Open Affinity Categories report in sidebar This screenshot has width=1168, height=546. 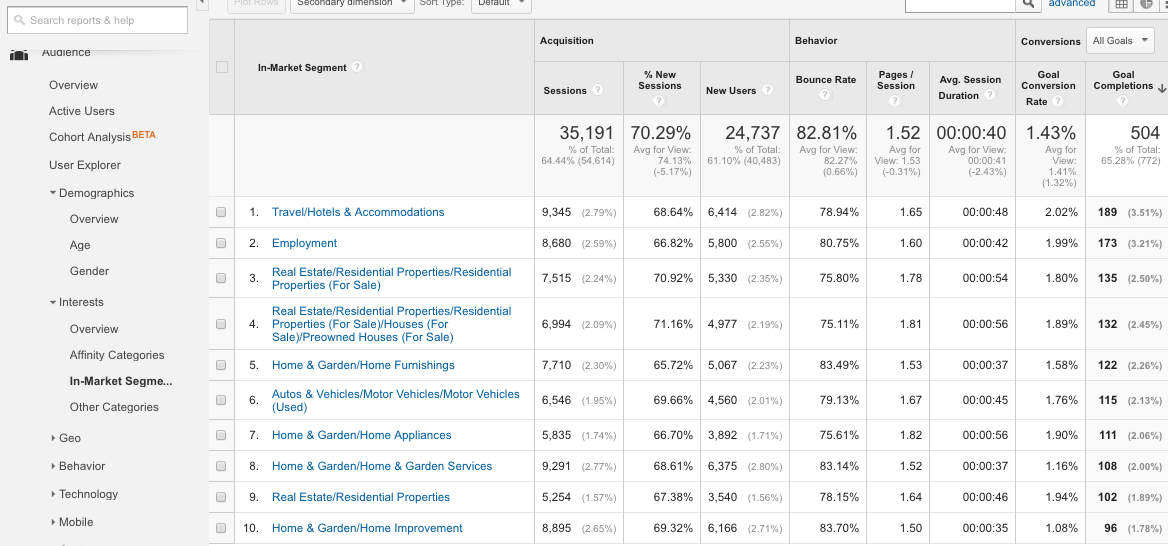tap(117, 355)
